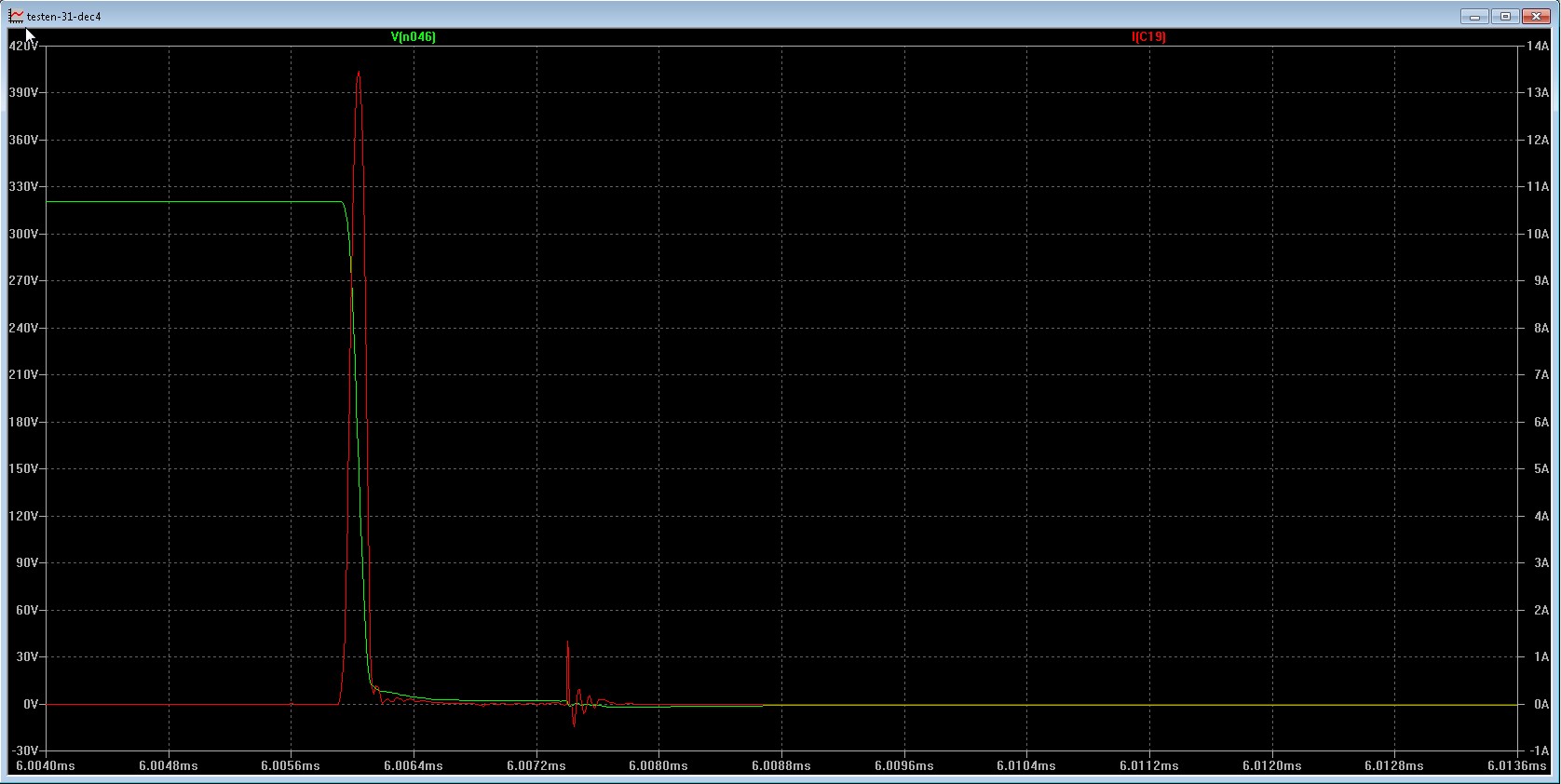Image resolution: width=1561 pixels, height=784 pixels.
Task: Click the 4A right axis label
Action: click(x=1541, y=516)
